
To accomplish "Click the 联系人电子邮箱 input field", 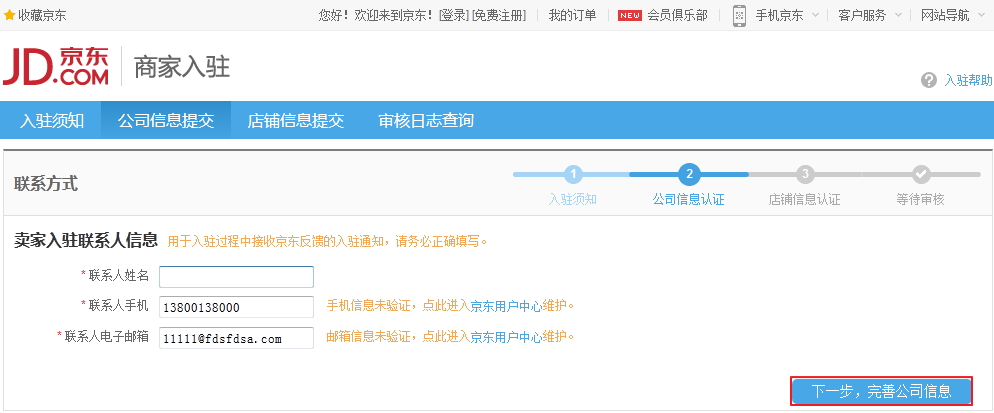I will point(236,338).
